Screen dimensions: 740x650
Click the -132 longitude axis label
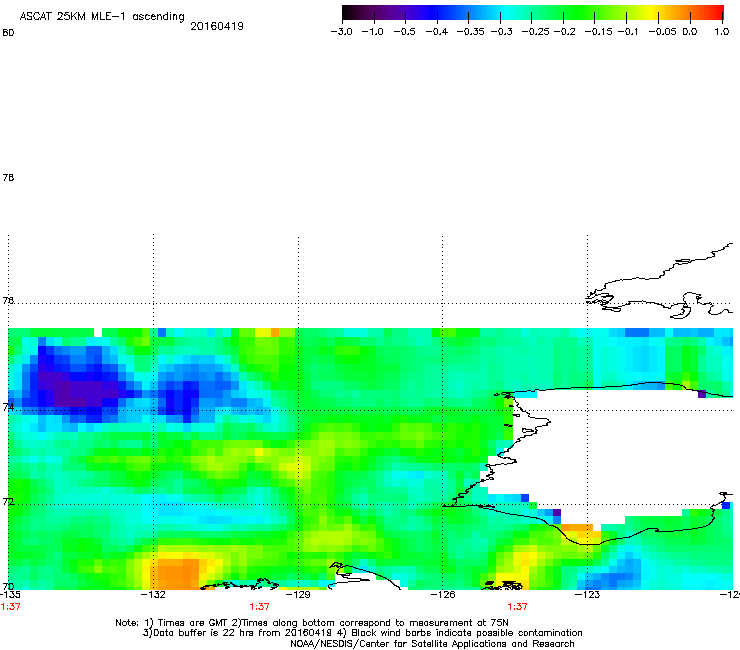153,595
